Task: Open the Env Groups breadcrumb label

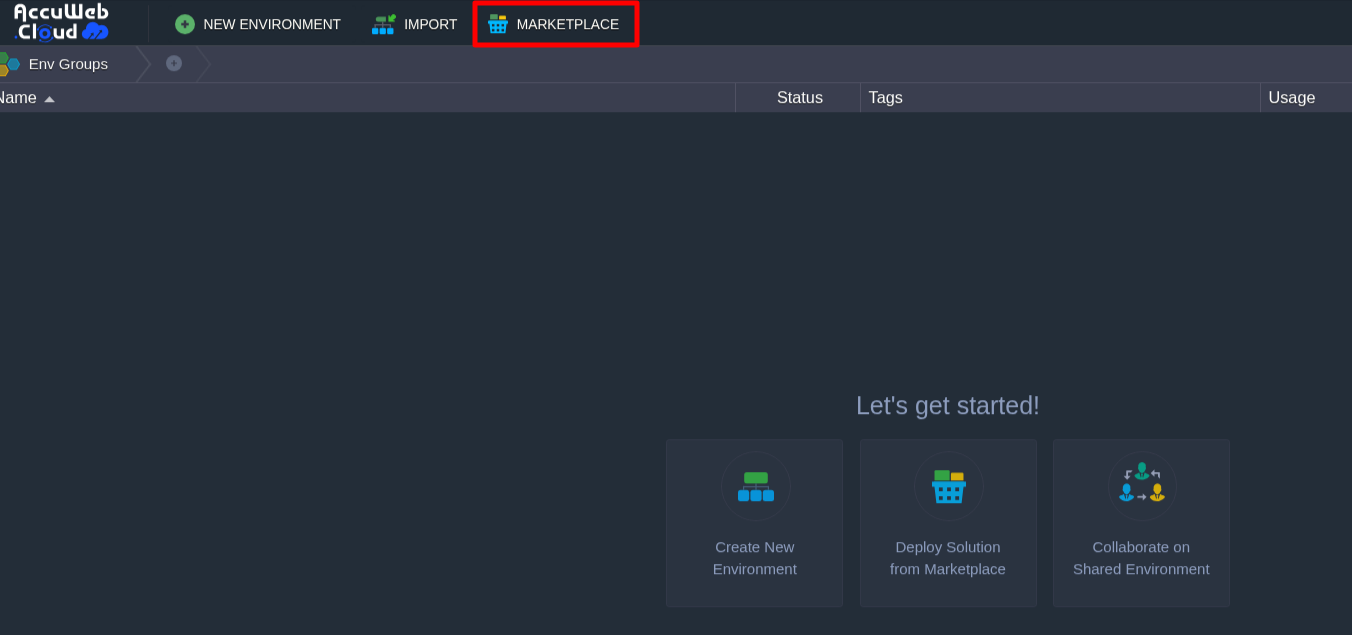Action: (68, 64)
